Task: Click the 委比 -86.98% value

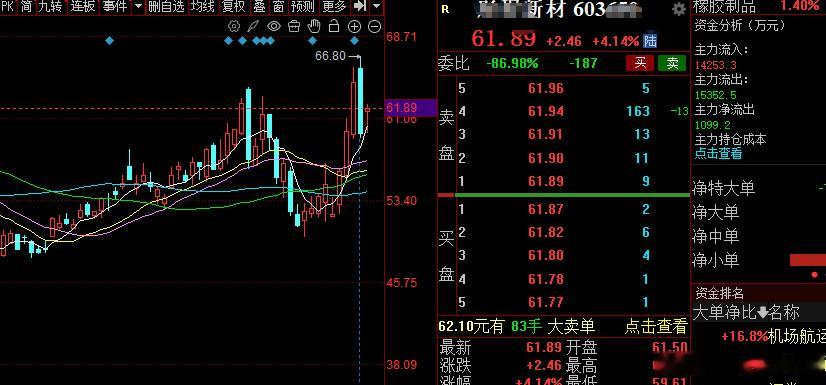Action: (513, 64)
